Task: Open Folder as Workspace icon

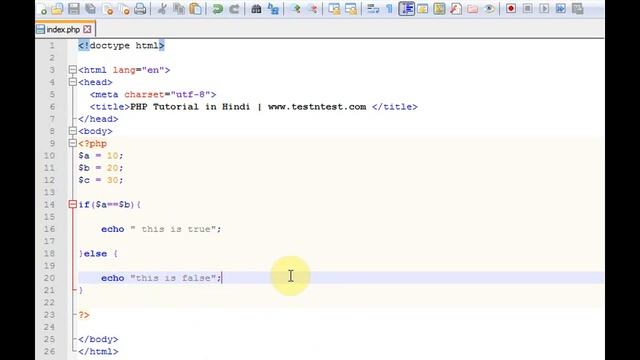Action: click(x=473, y=9)
